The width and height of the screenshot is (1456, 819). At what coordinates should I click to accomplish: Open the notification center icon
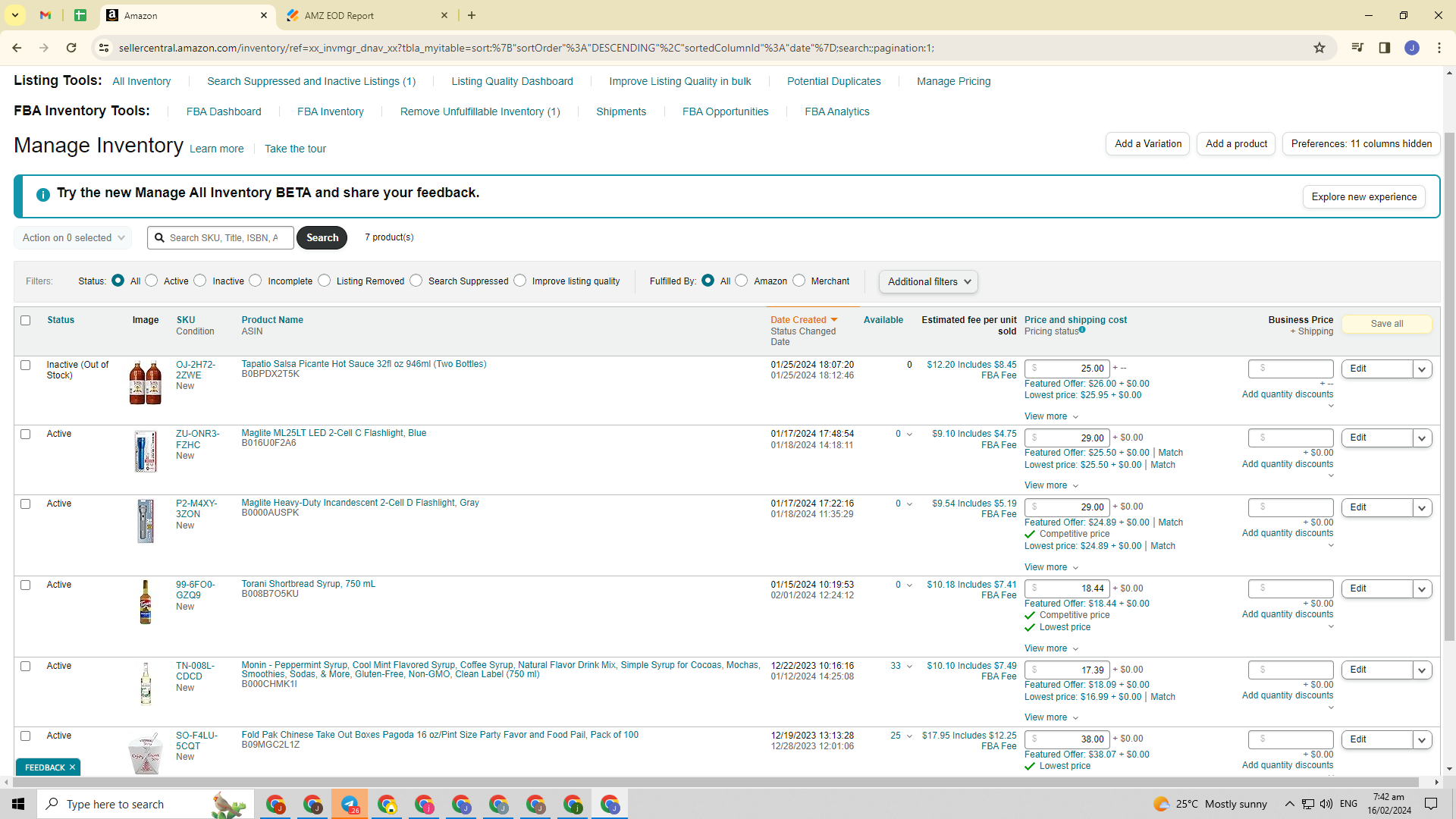pos(1431,804)
